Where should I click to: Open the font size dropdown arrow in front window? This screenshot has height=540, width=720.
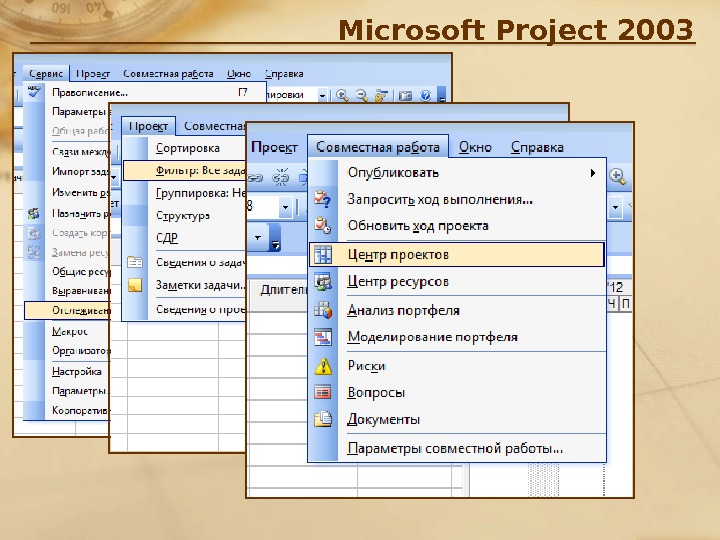285,207
